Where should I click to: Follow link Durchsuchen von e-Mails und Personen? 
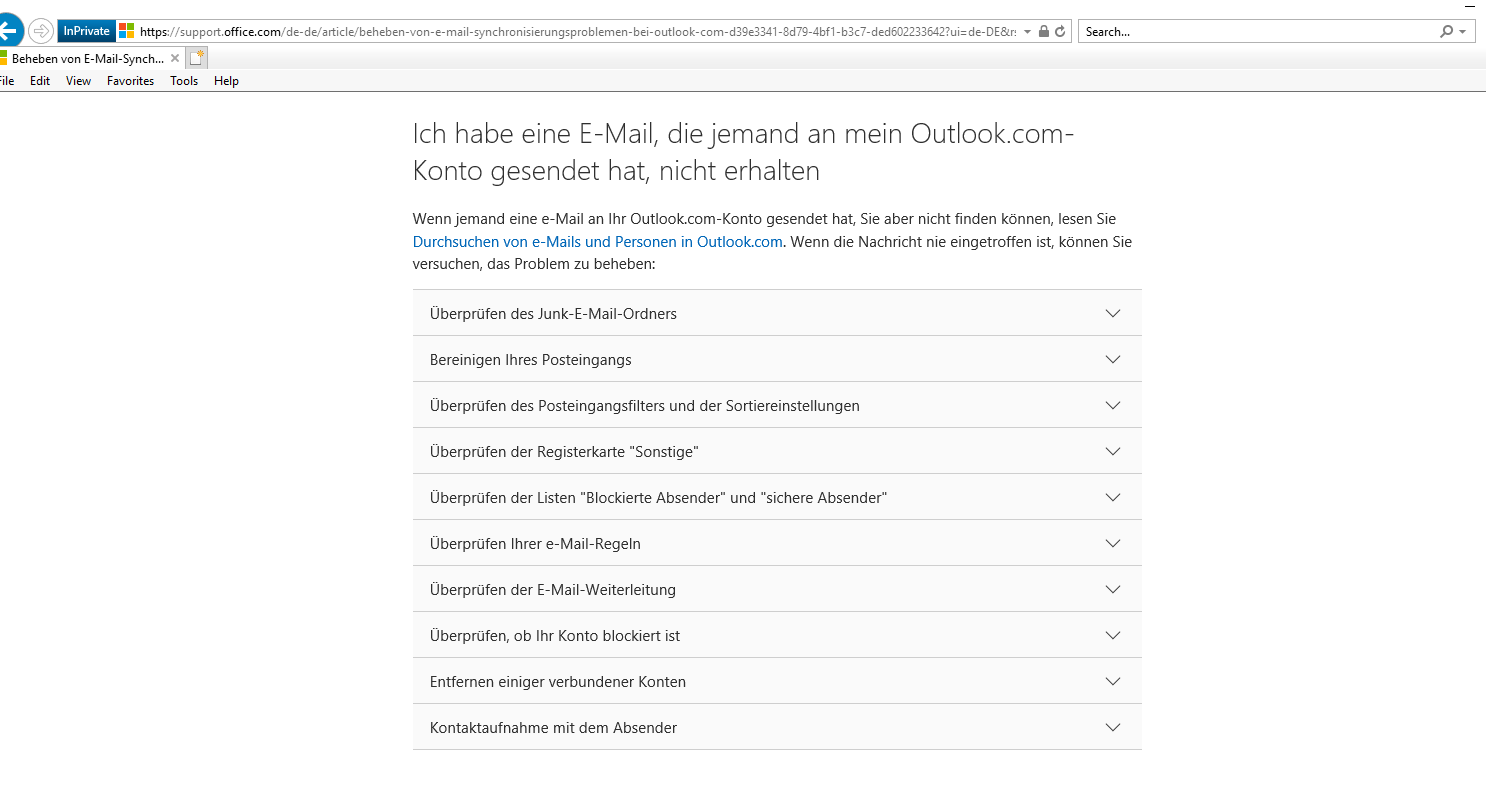point(598,241)
